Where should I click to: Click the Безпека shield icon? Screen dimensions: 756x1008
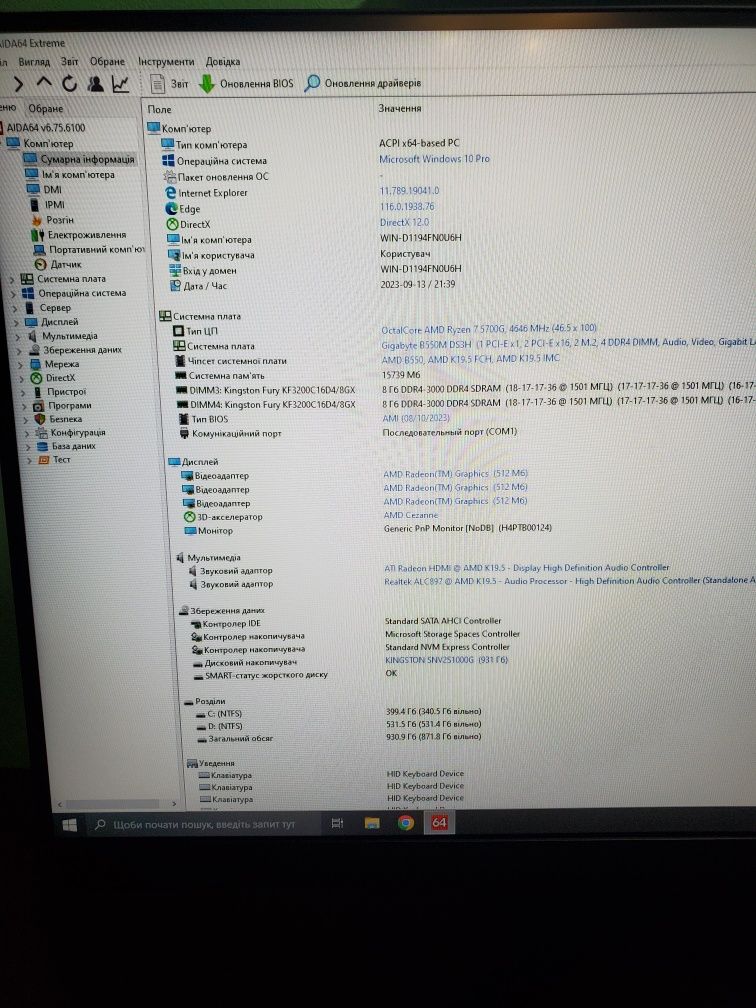pyautogui.click(x=39, y=419)
